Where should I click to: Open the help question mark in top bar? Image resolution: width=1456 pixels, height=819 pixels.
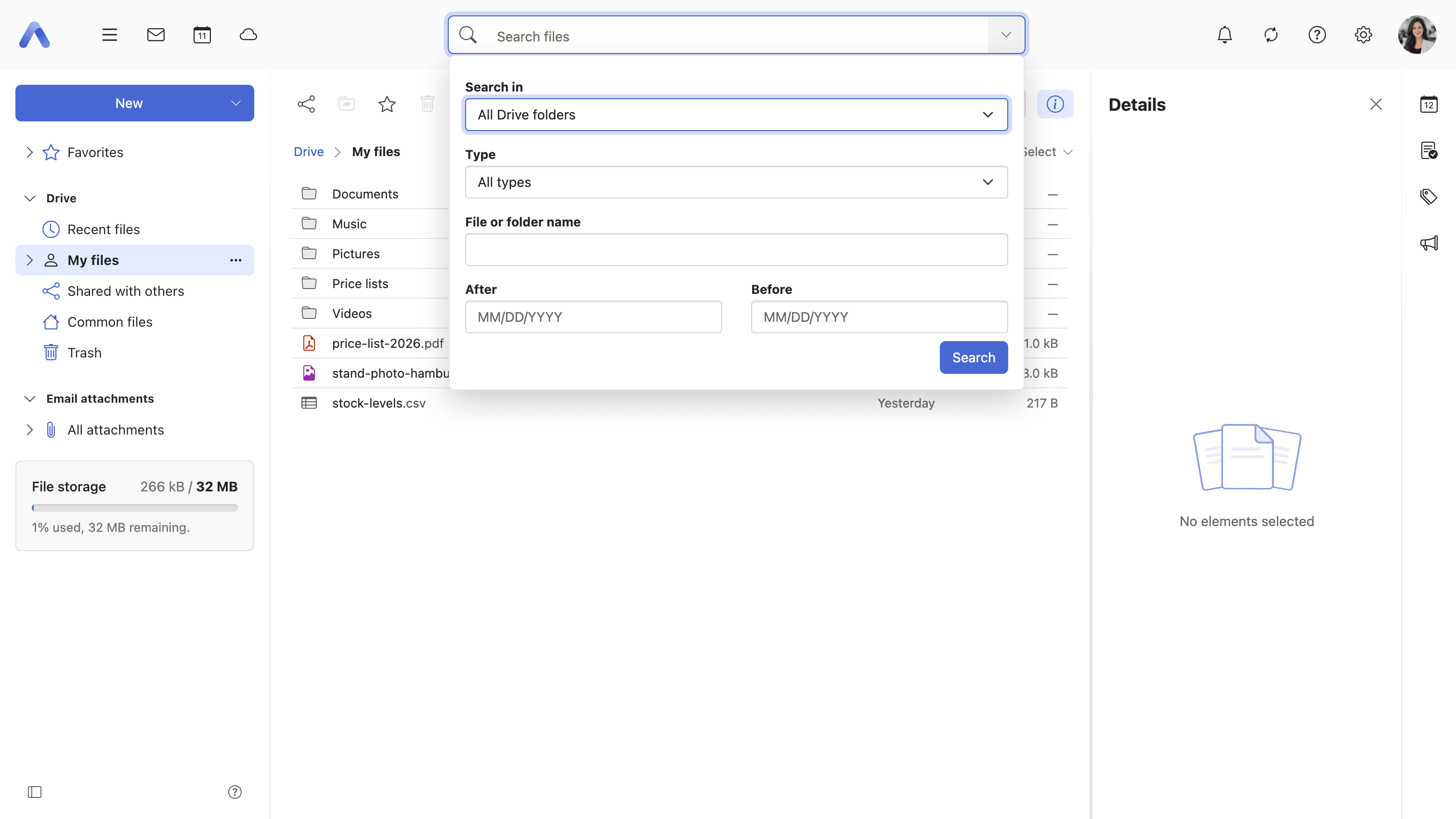click(x=1317, y=35)
